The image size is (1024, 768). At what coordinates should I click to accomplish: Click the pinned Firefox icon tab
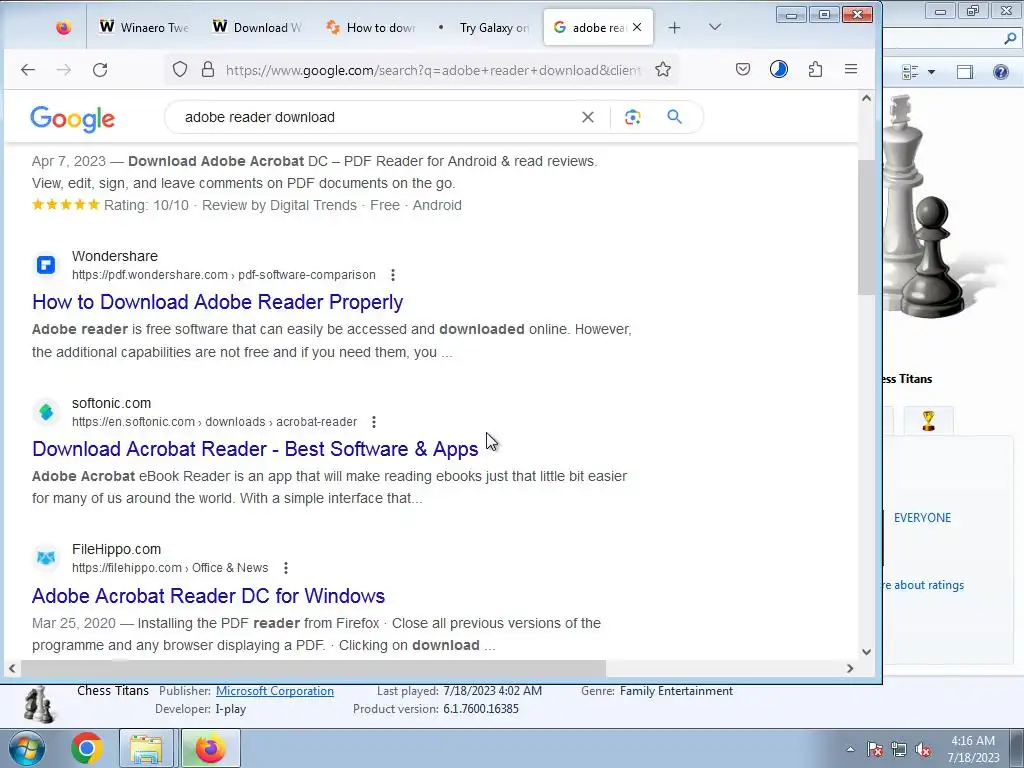63,27
